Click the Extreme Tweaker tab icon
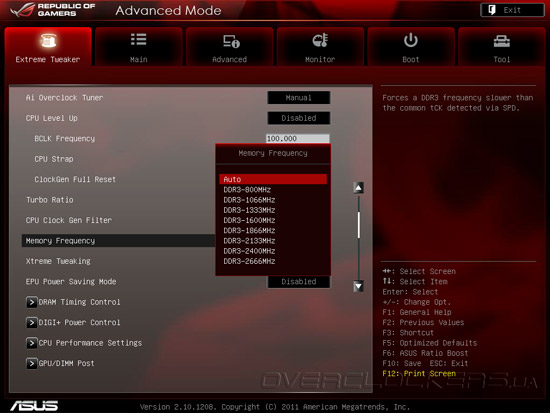Screen dimensions: 550x413 tap(48, 41)
